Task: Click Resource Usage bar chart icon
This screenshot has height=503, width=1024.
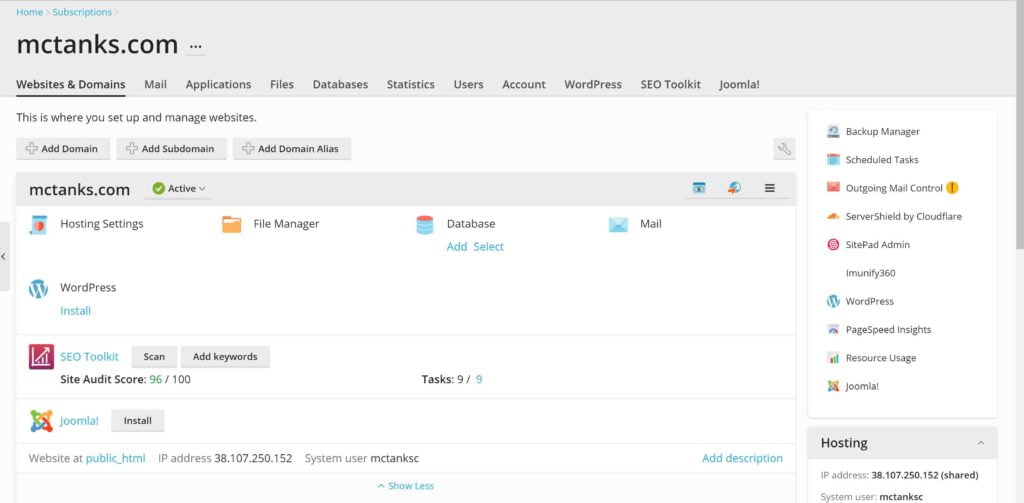Action: [833, 358]
